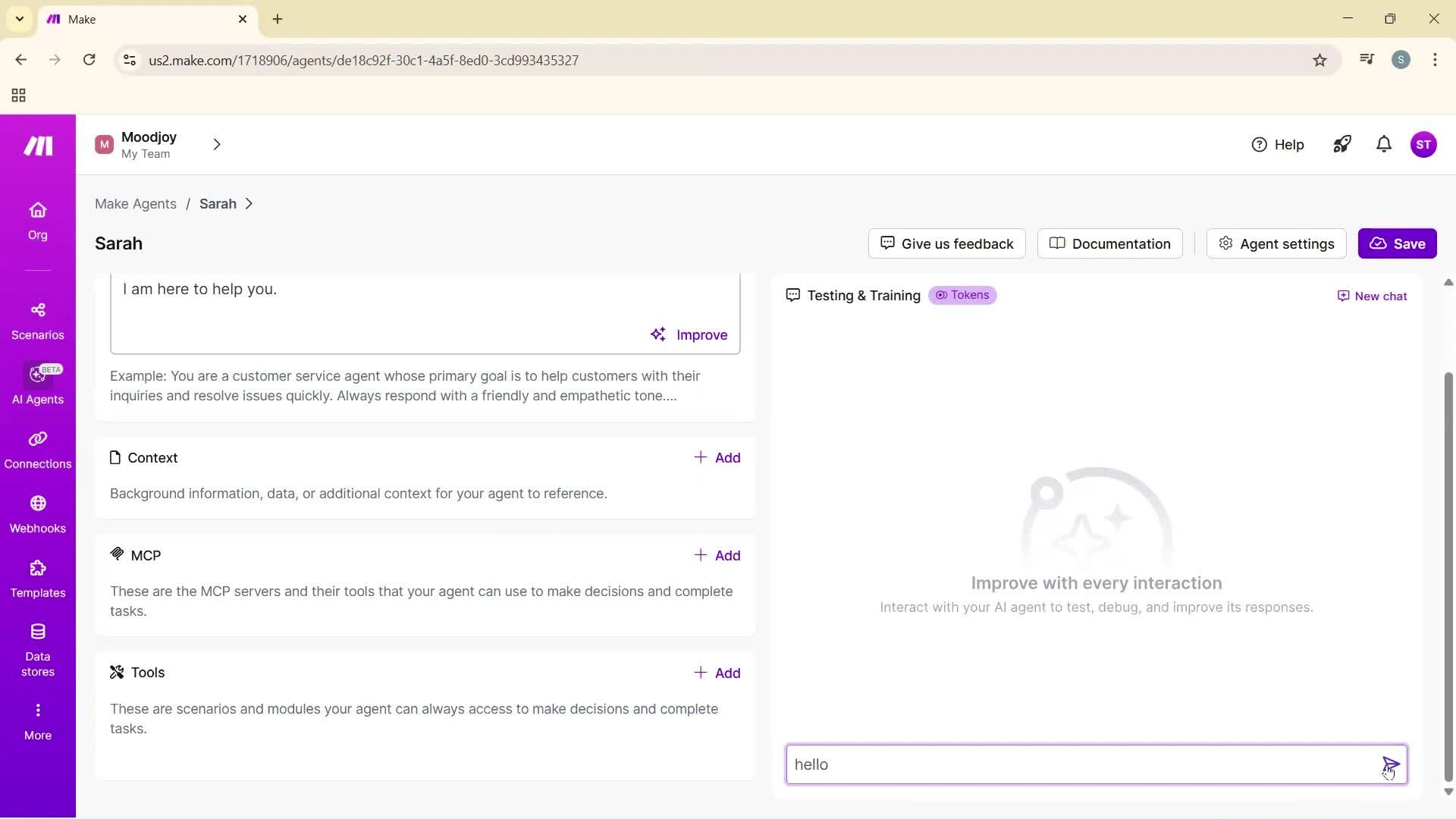Screen dimensions: 1456x819
Task: Save the agent configuration
Action: [1398, 243]
